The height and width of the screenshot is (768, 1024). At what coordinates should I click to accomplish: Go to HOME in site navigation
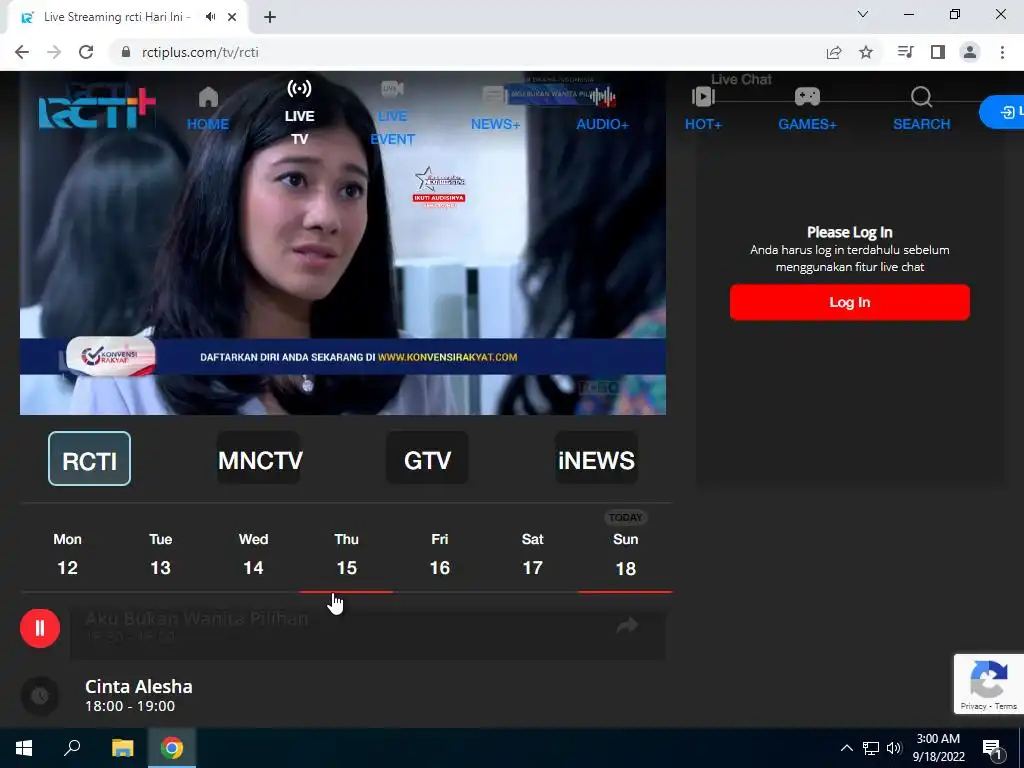click(208, 108)
